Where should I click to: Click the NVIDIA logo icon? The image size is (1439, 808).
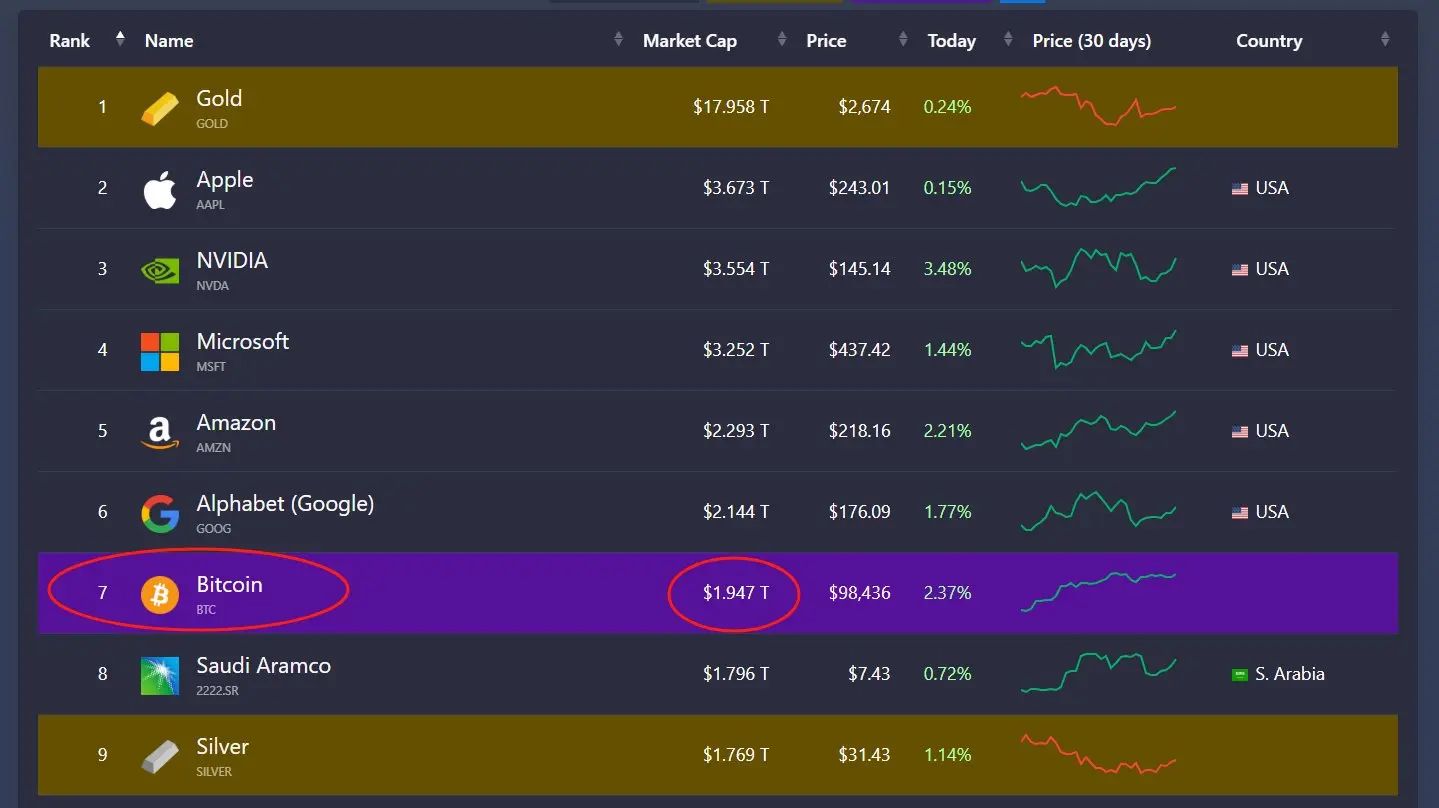pos(160,270)
